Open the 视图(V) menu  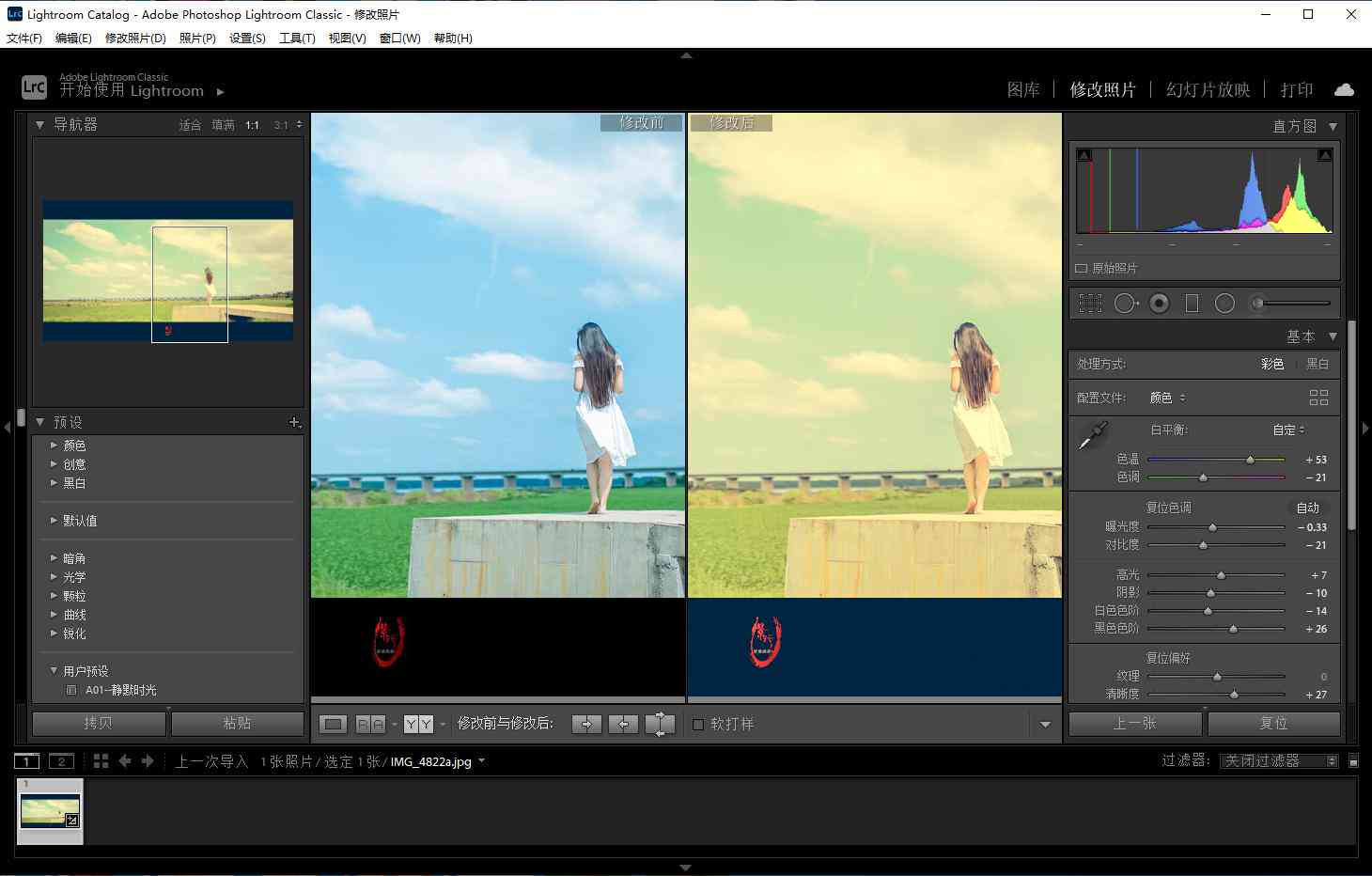pos(347,39)
